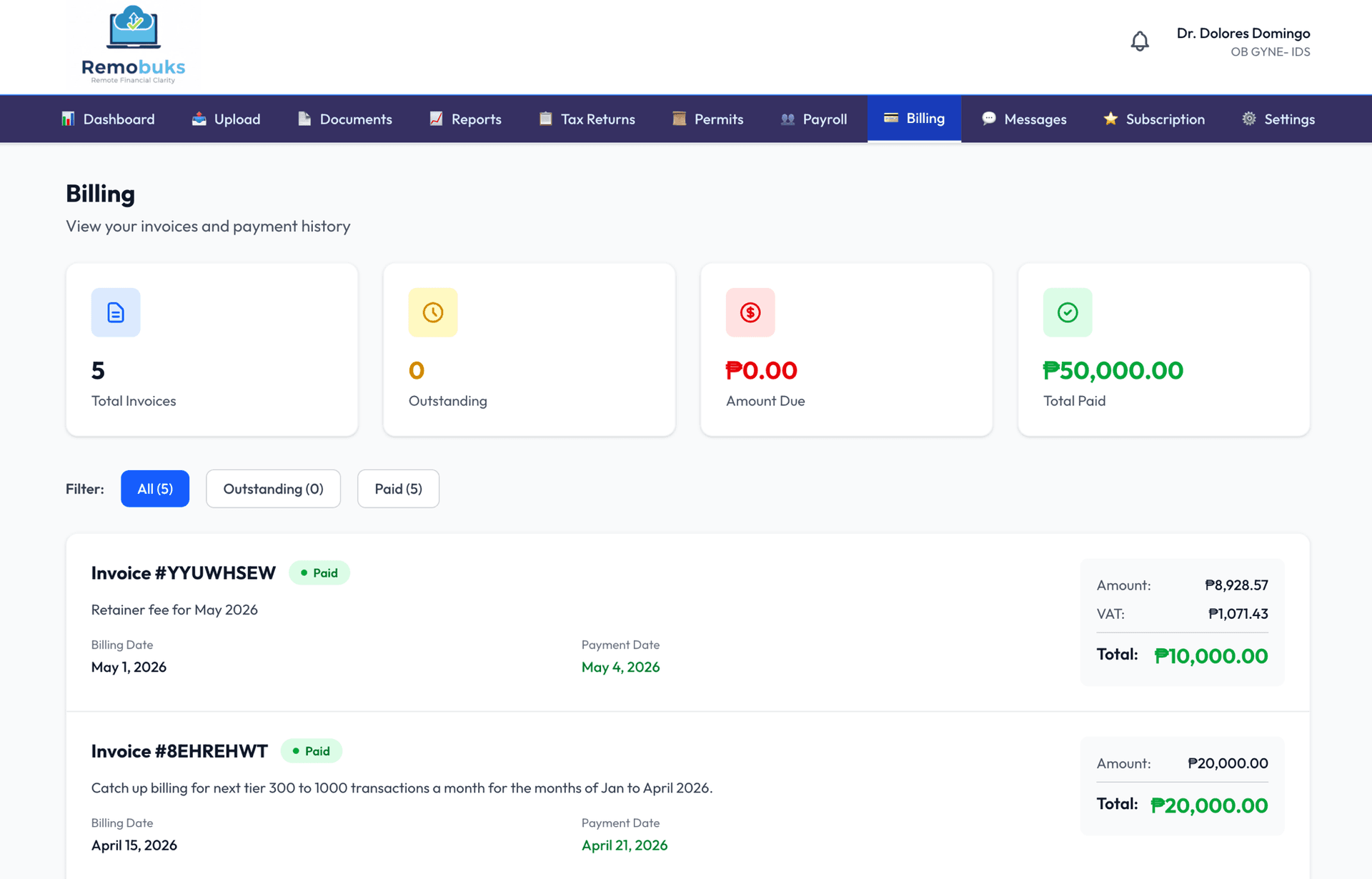1372x879 pixels.
Task: Open the Dashboard tab
Action: click(x=108, y=119)
